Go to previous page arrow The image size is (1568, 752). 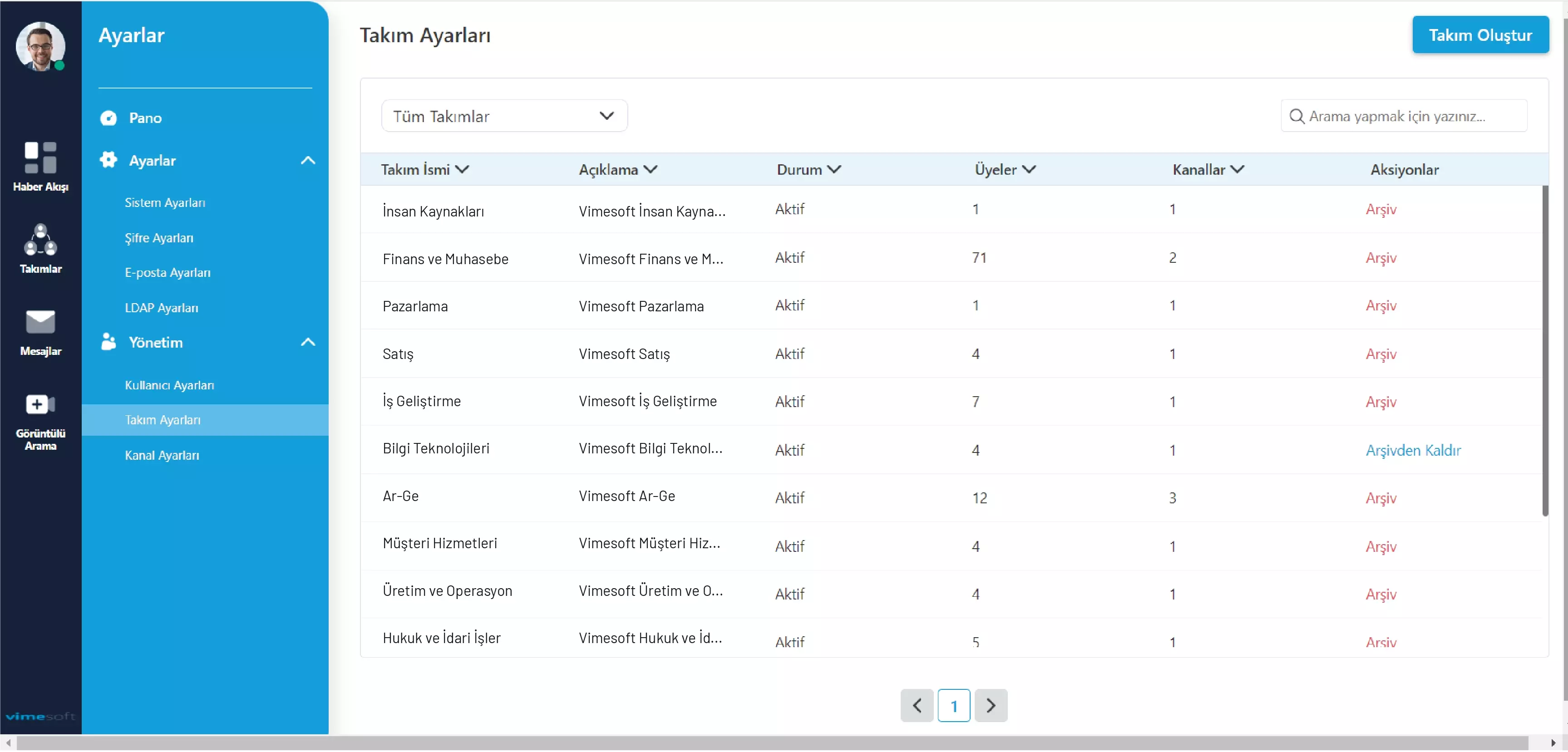(x=917, y=706)
